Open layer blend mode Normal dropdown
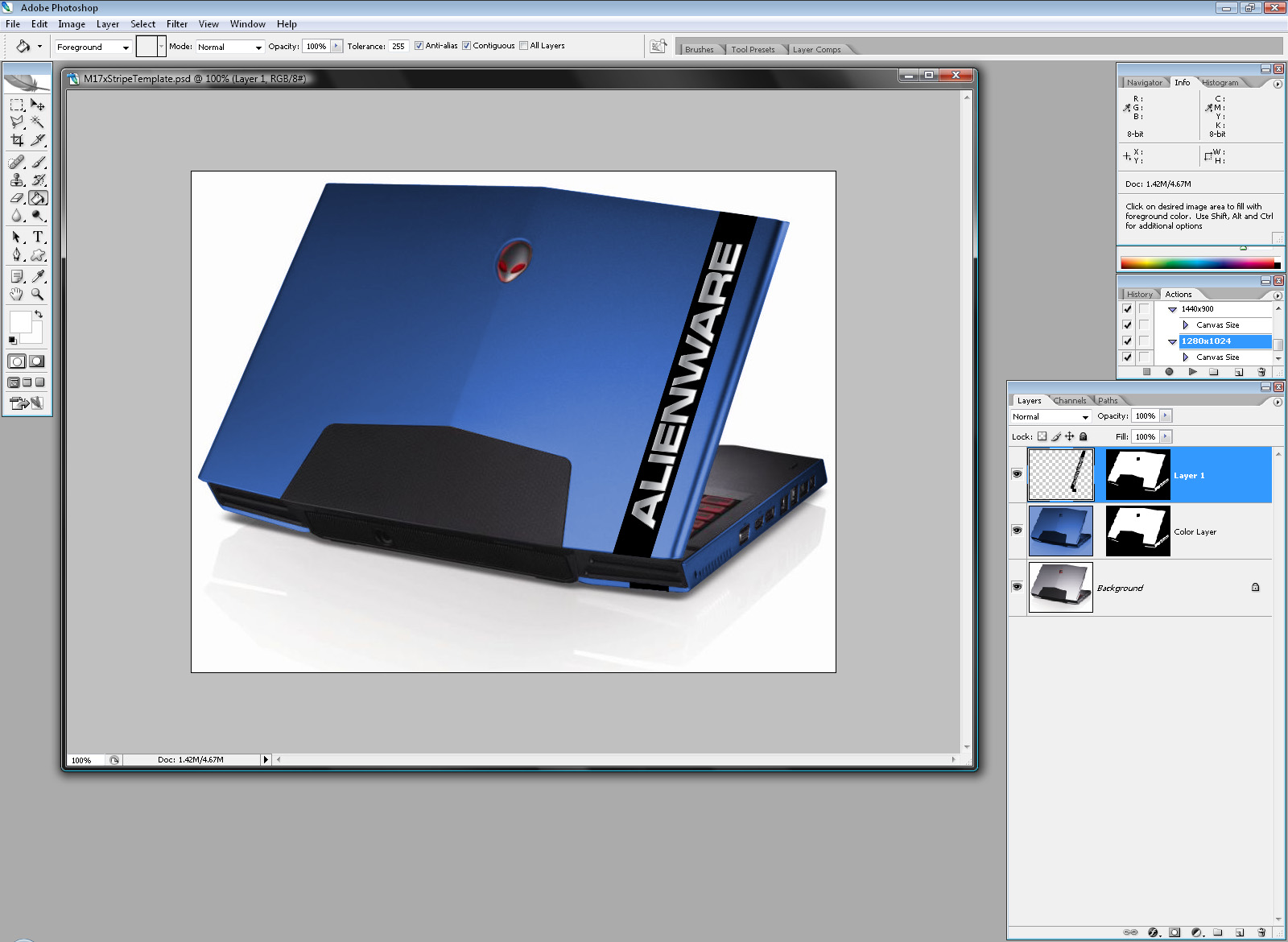The image size is (1288, 942). [x=1051, y=416]
